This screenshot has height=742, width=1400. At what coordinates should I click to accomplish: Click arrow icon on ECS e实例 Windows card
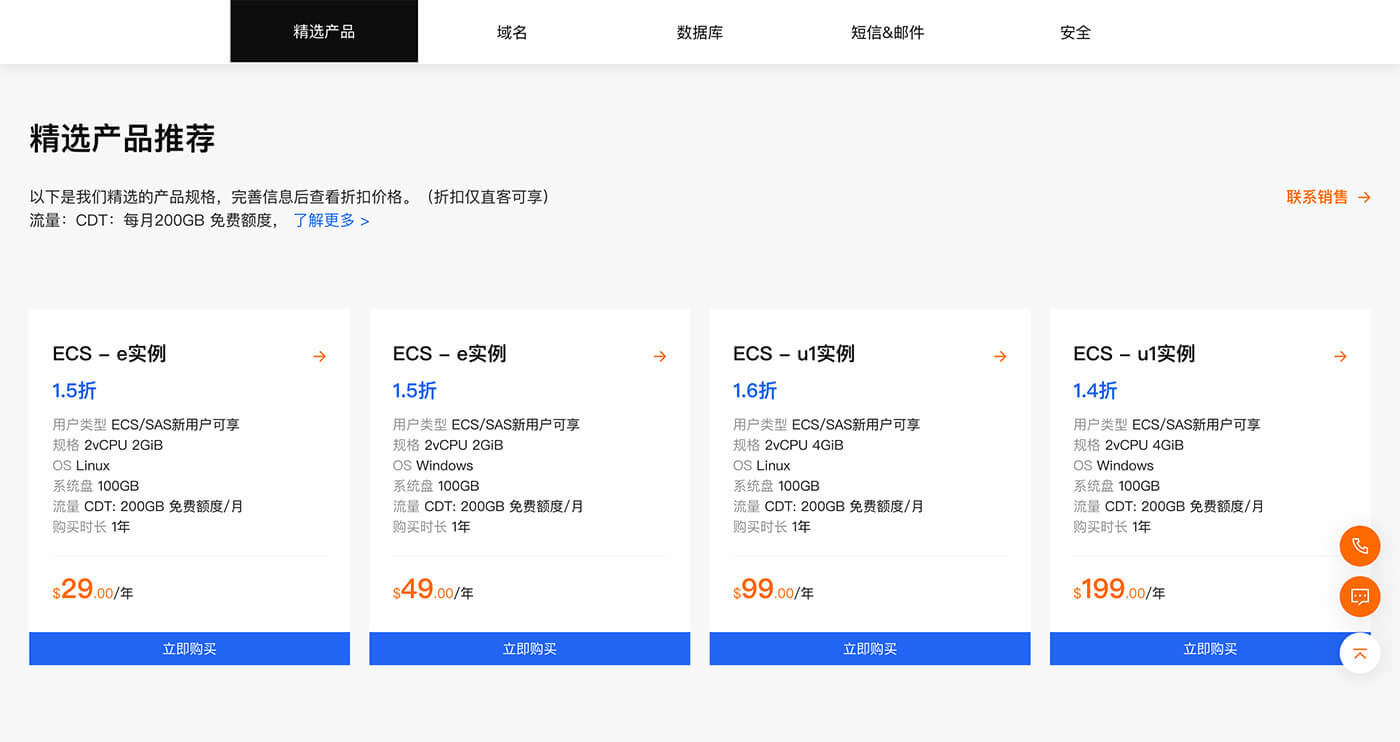coord(660,356)
